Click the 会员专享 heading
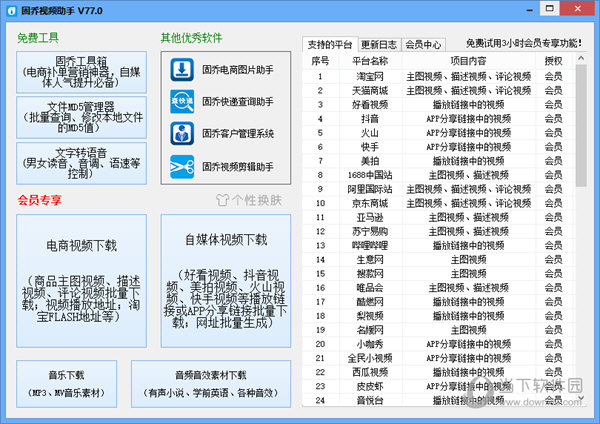 pyautogui.click(x=39, y=200)
